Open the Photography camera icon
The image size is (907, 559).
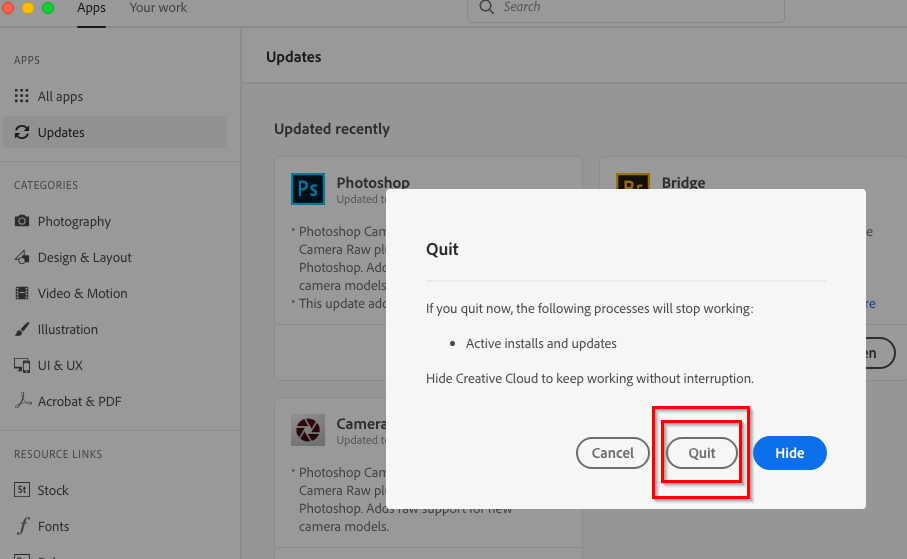click(x=22, y=221)
